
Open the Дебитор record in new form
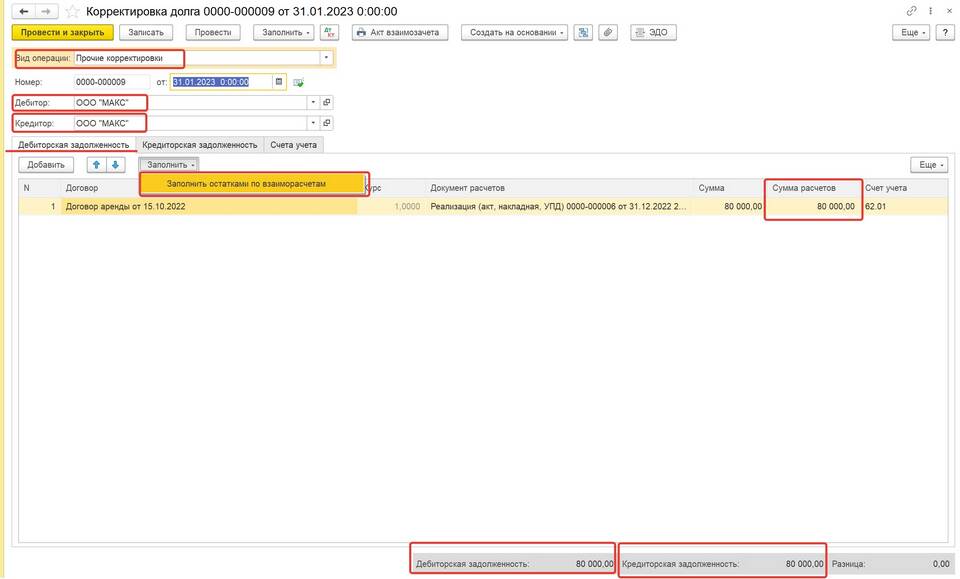(x=326, y=102)
